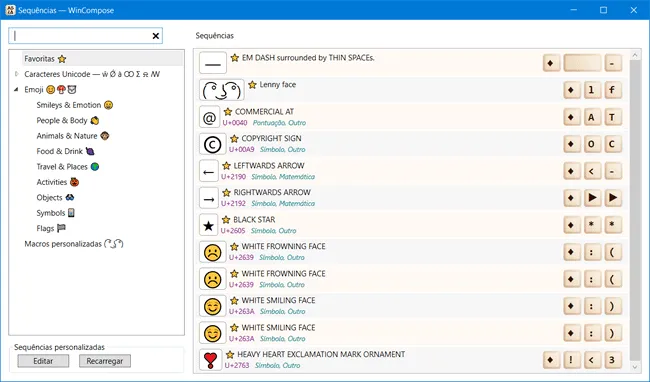Collapse the Emoji tree node arrow

[16, 89]
